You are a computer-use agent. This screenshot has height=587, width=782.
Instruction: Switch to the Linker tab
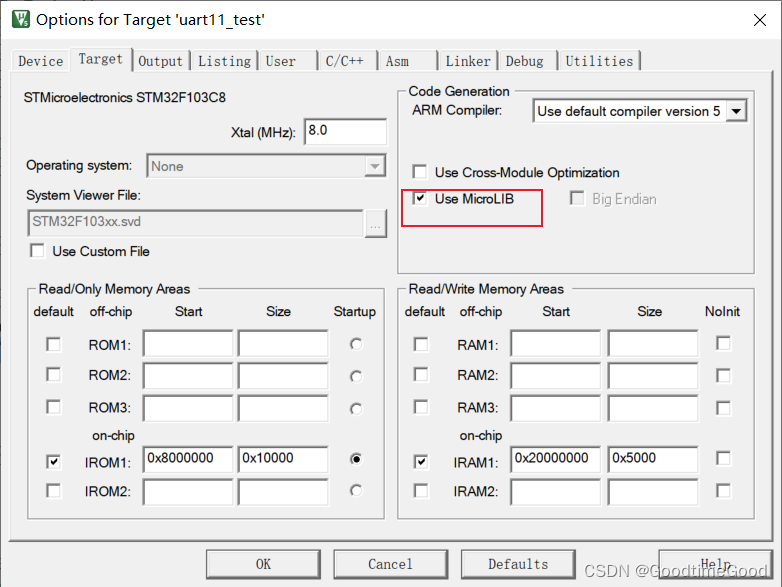pos(468,61)
